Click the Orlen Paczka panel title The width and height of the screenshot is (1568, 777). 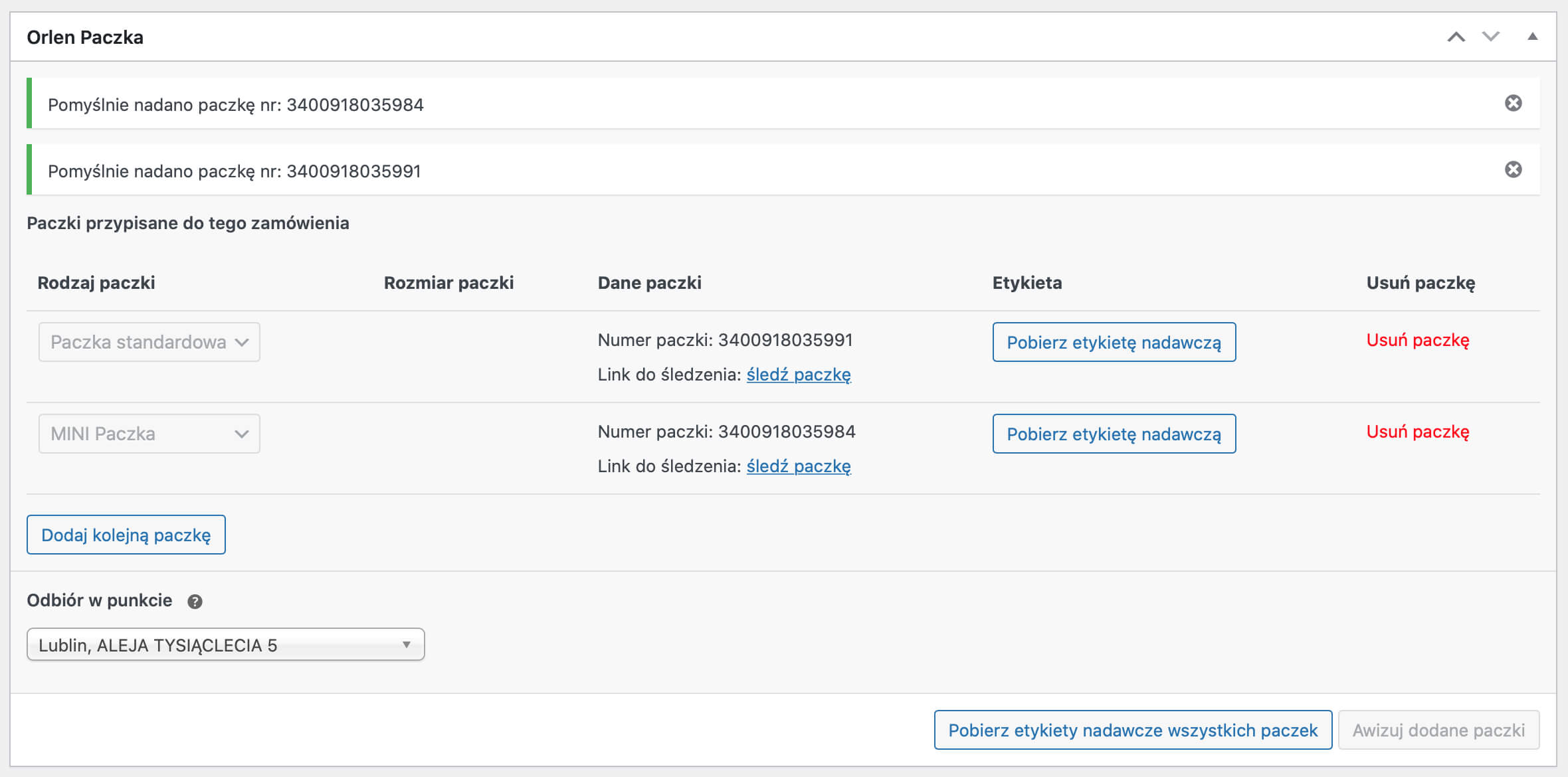(85, 37)
